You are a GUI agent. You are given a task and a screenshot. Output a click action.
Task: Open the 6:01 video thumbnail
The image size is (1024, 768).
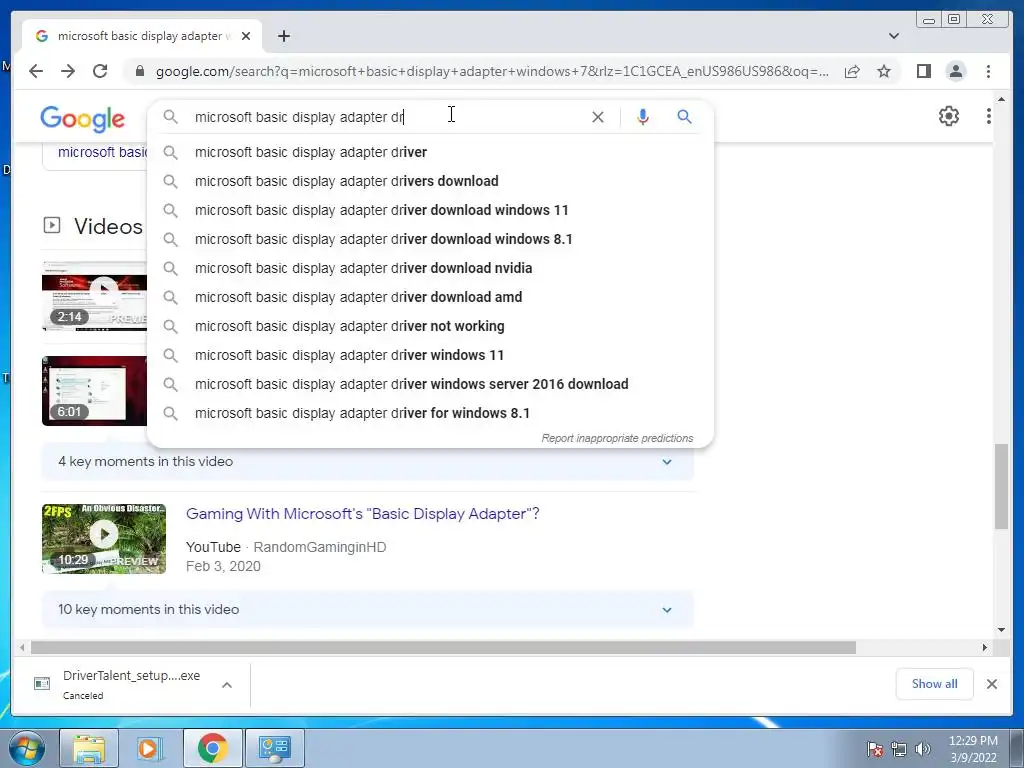pos(95,391)
